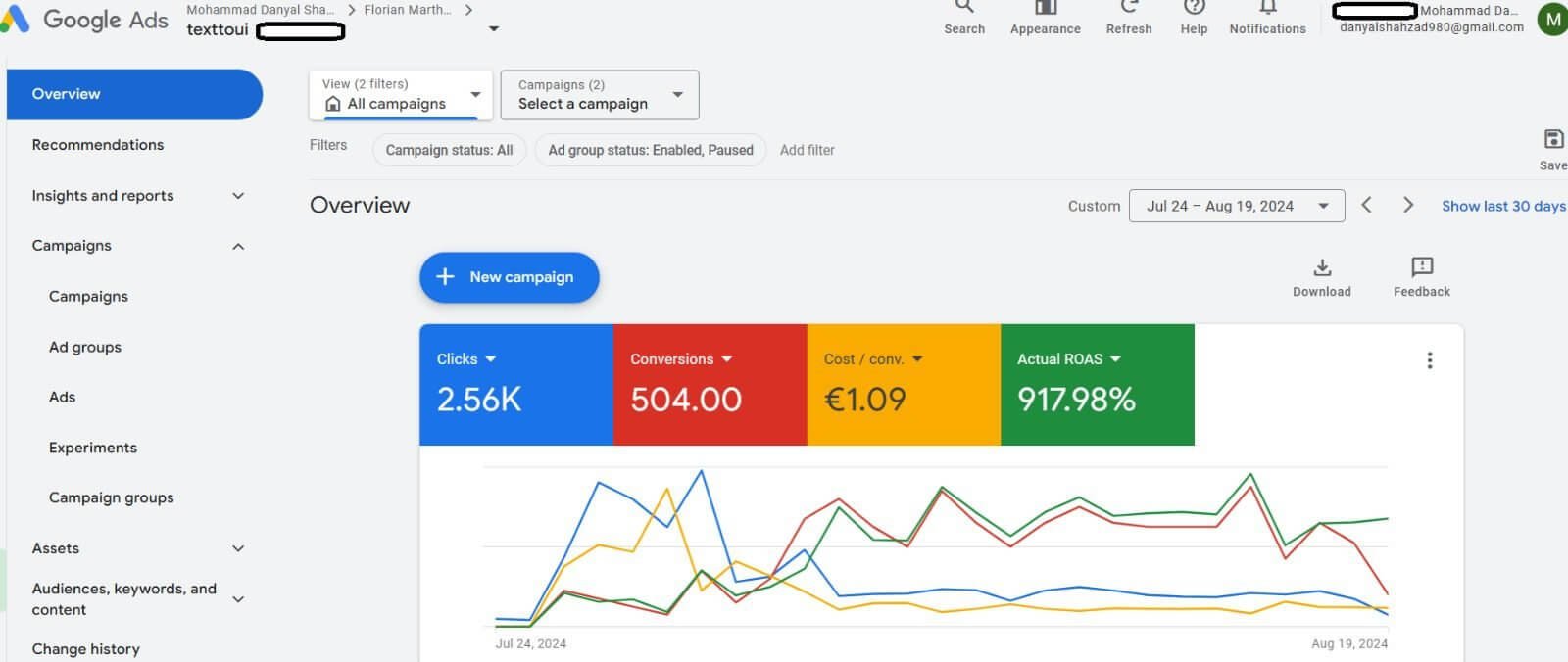Open Campaign groups in the sidebar
The image size is (1568, 662).
click(x=112, y=497)
